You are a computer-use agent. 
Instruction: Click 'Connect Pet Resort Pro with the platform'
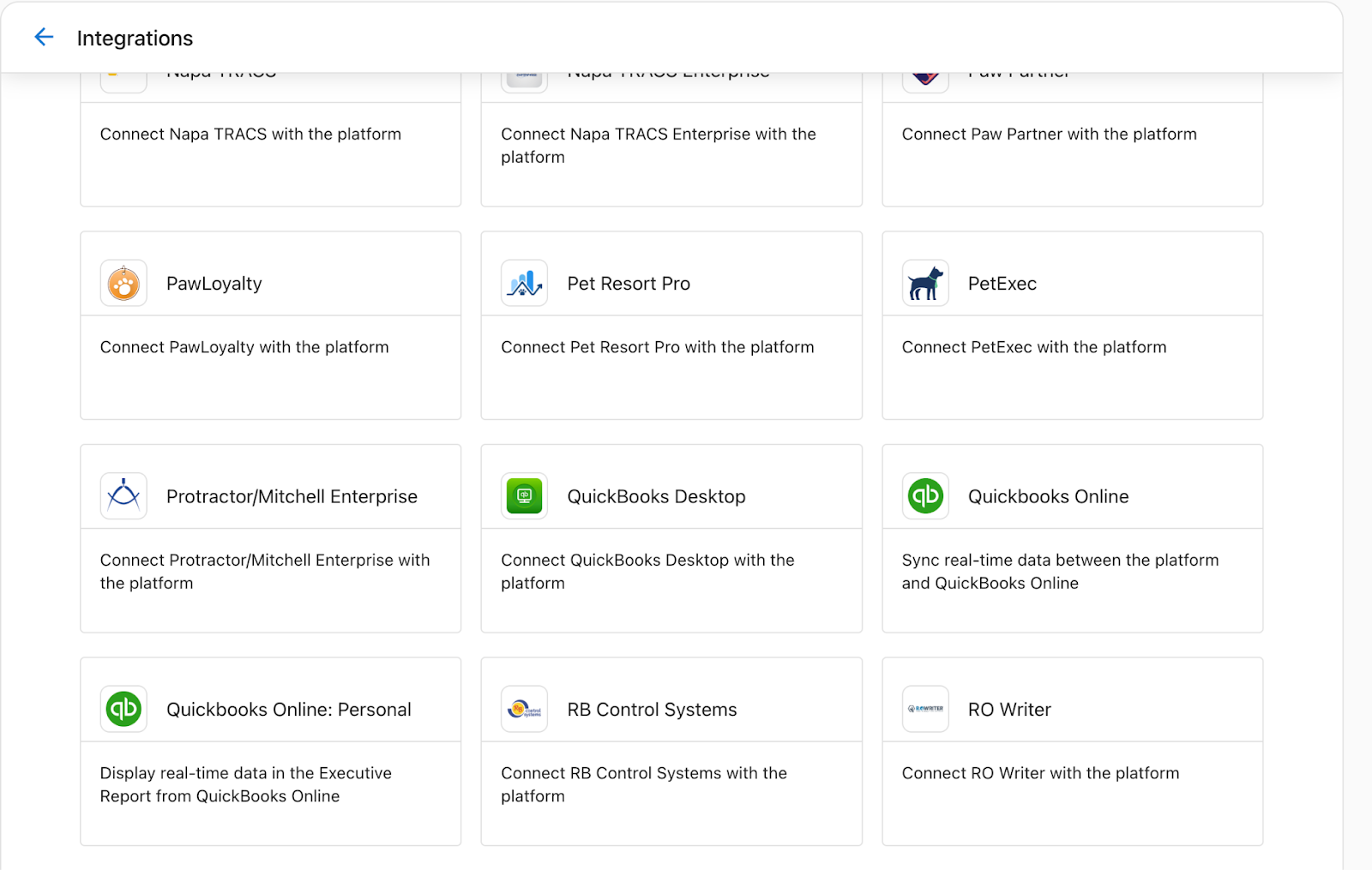(x=658, y=347)
